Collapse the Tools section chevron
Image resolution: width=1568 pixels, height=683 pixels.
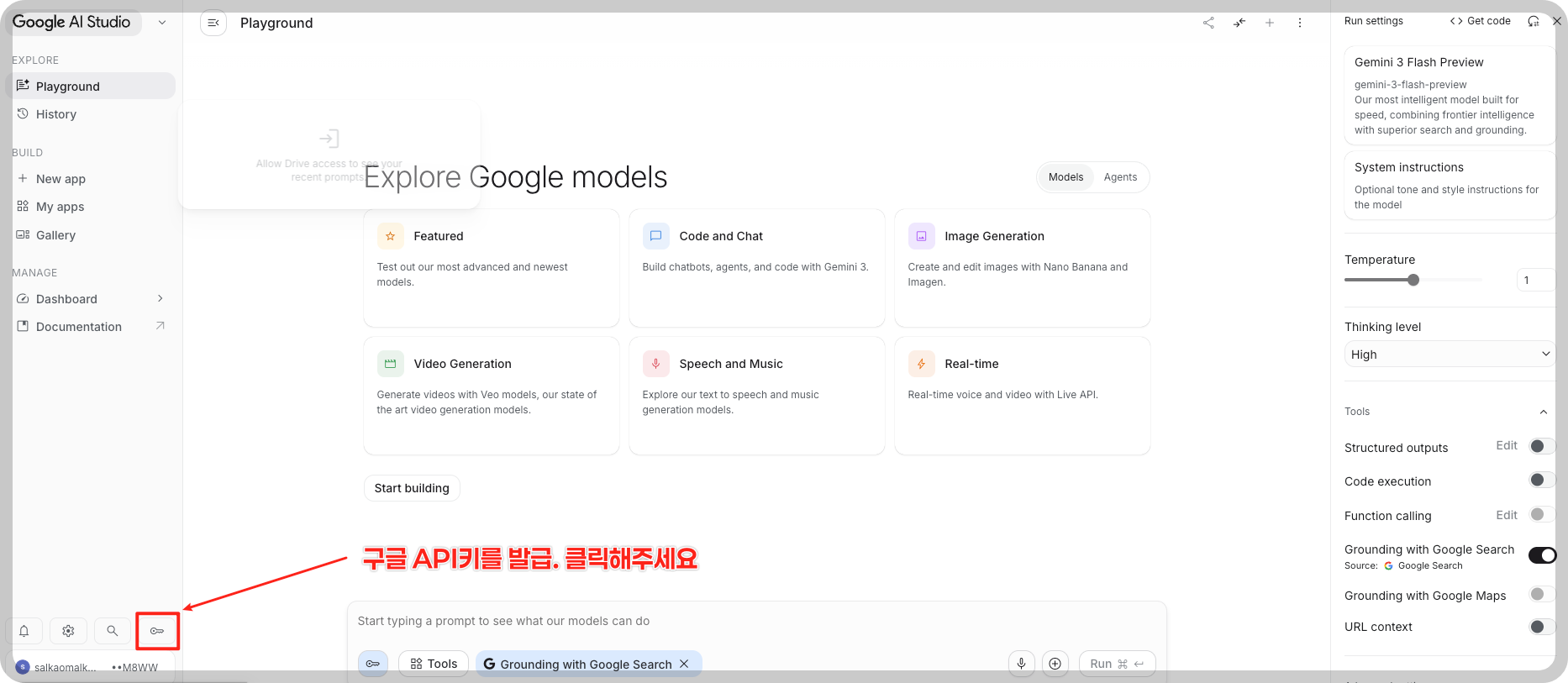click(1544, 412)
